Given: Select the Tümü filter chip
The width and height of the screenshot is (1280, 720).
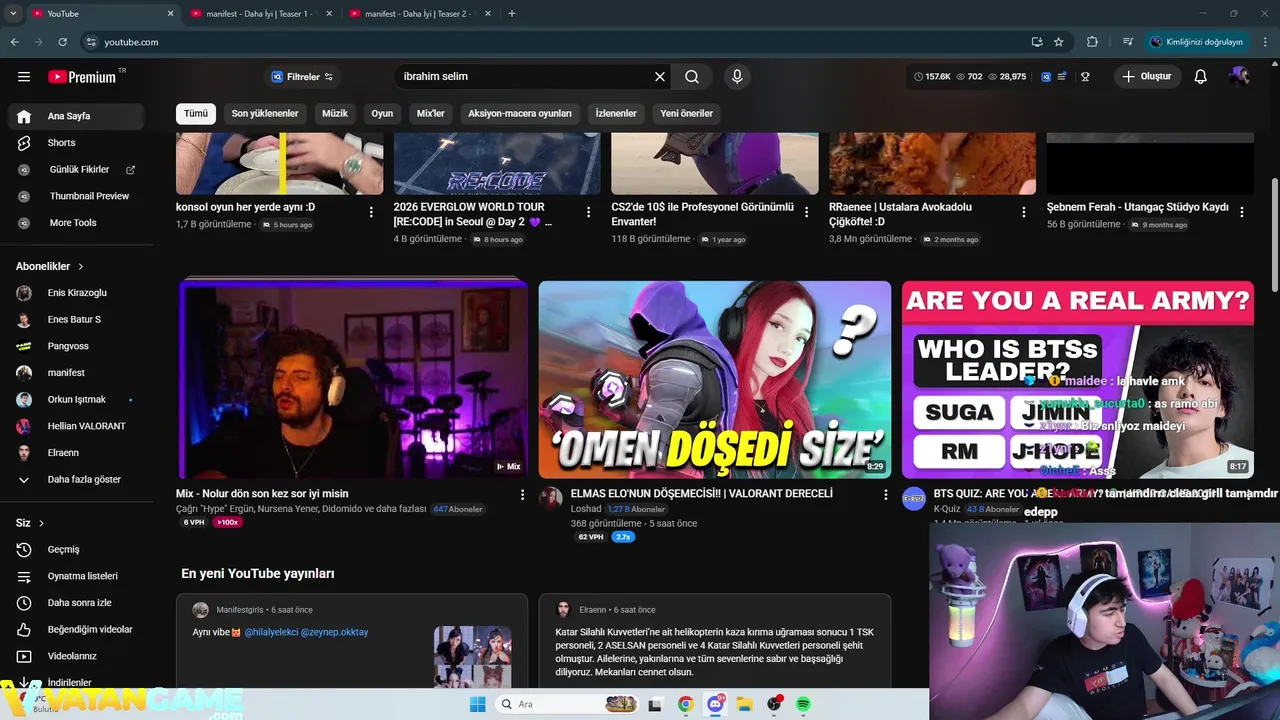Looking at the screenshot, I should coord(196,114).
